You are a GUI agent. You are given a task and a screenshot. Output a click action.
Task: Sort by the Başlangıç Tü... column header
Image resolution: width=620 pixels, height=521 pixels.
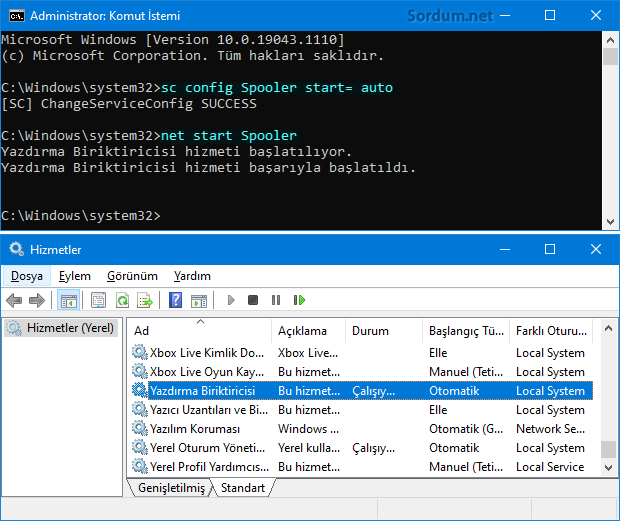pos(466,331)
